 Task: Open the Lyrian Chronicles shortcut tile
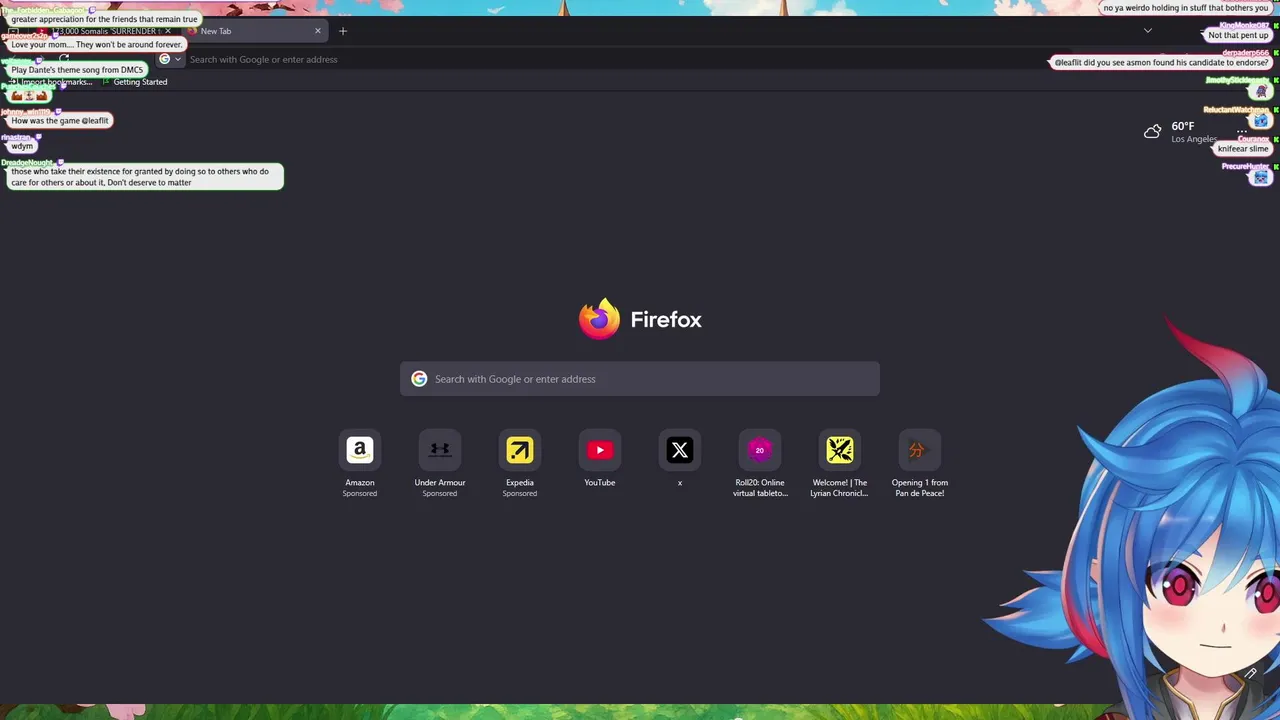click(x=840, y=450)
